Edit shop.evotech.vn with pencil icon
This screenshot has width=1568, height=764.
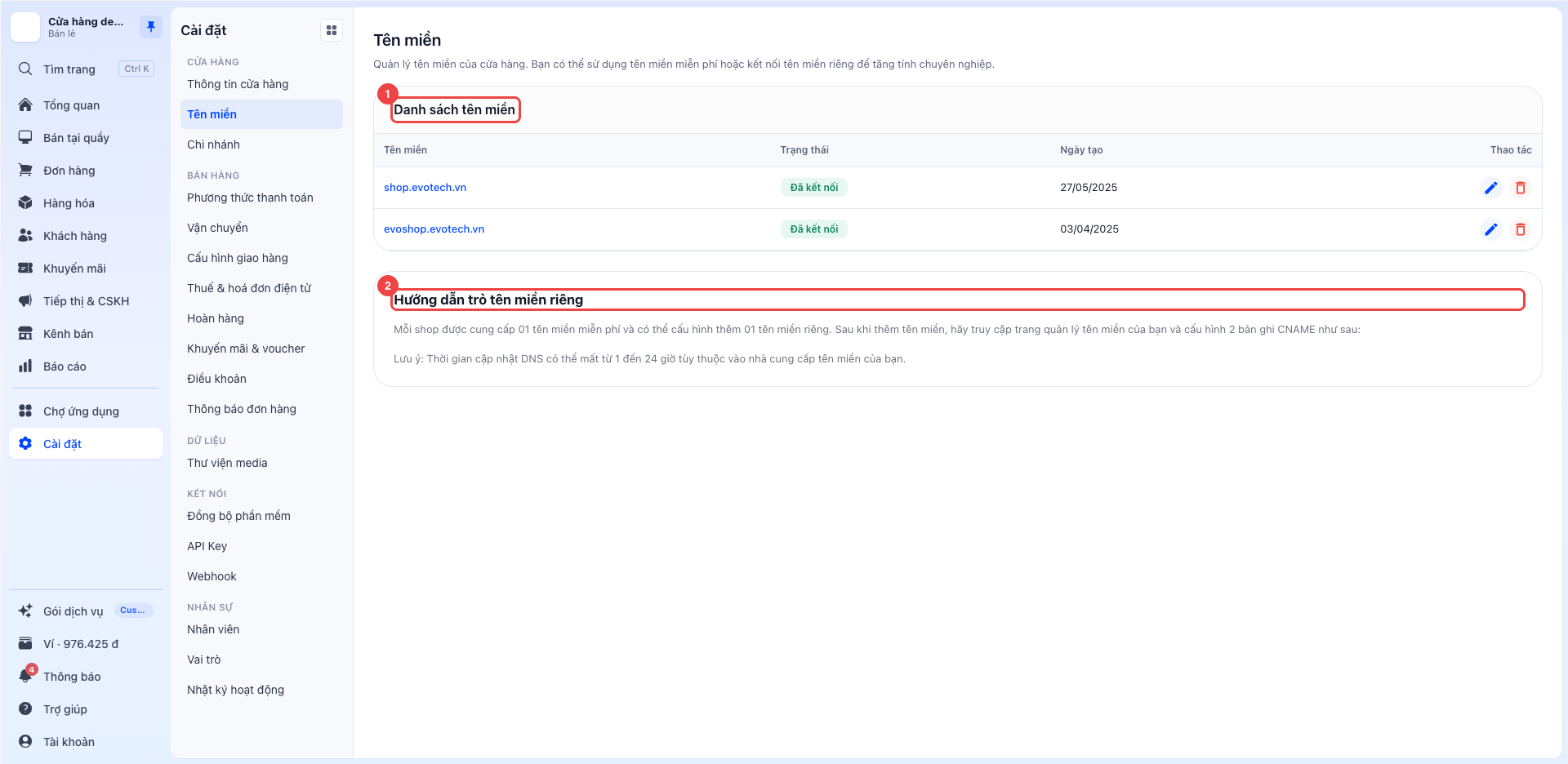tap(1490, 188)
